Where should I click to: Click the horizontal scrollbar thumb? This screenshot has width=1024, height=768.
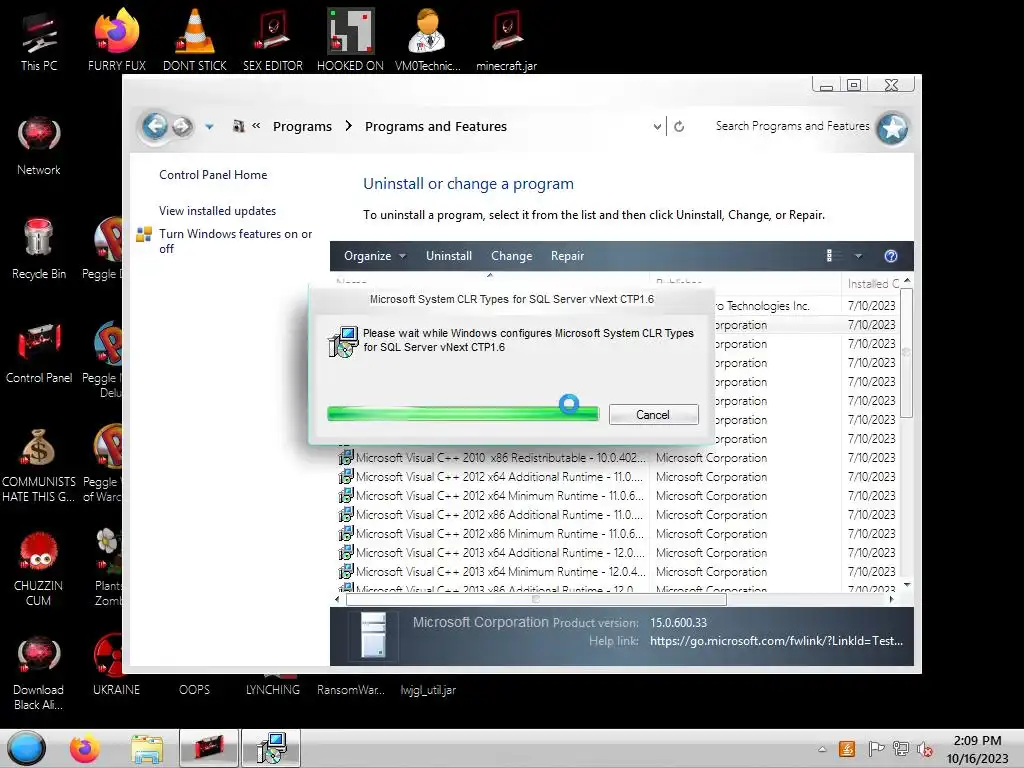coord(536,600)
